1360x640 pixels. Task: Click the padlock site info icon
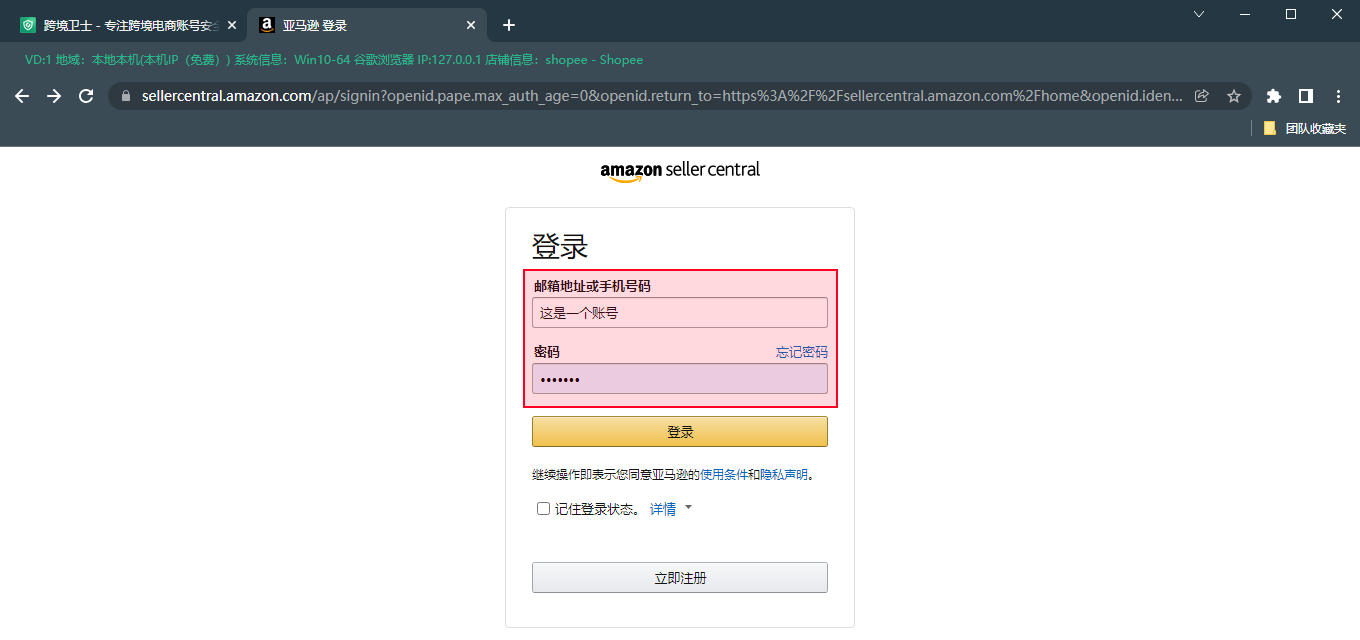pyautogui.click(x=126, y=96)
